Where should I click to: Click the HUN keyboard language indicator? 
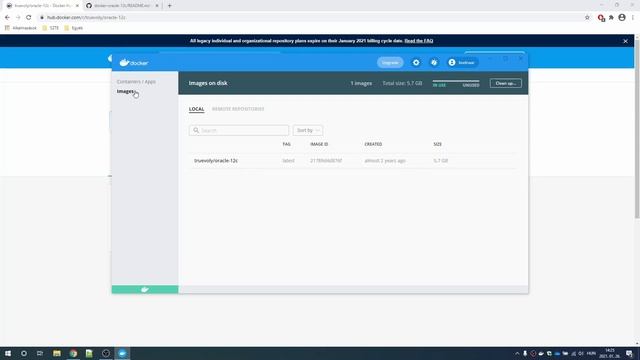point(591,353)
